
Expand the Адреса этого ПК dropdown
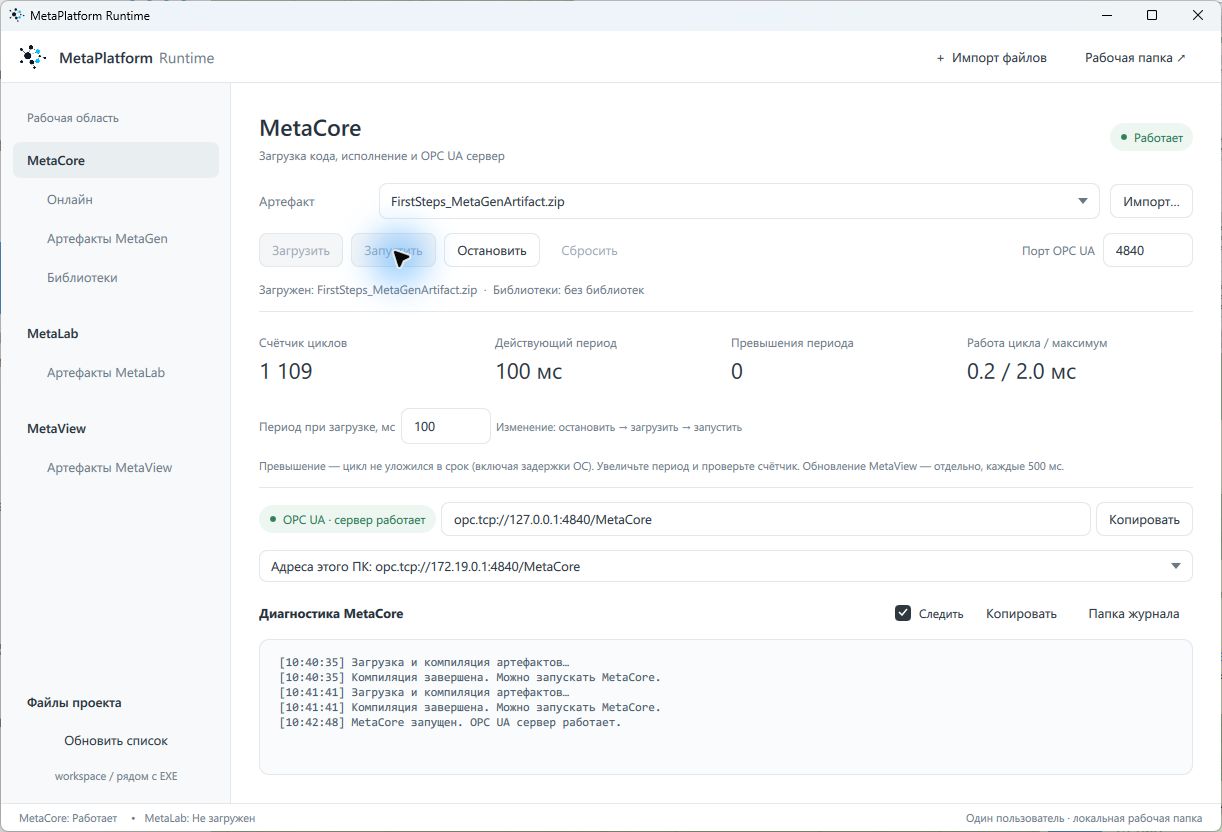725,566
